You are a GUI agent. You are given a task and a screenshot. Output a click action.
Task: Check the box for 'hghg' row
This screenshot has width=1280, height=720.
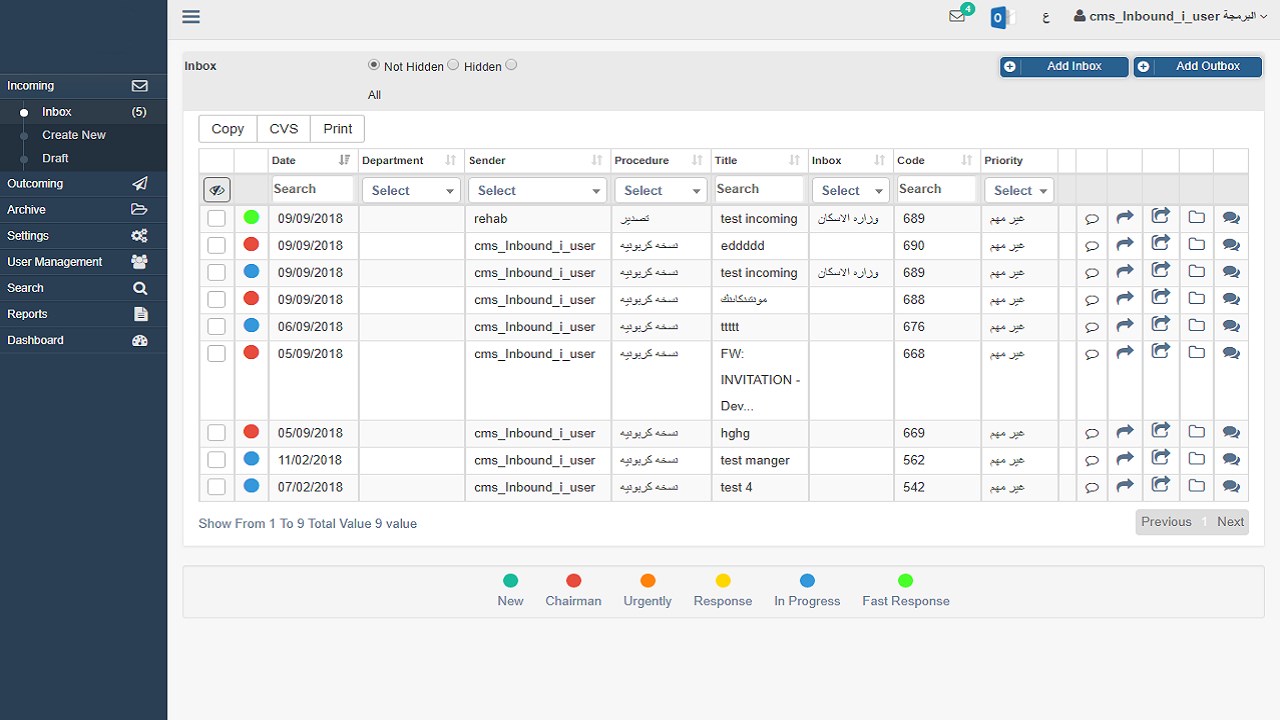216,433
